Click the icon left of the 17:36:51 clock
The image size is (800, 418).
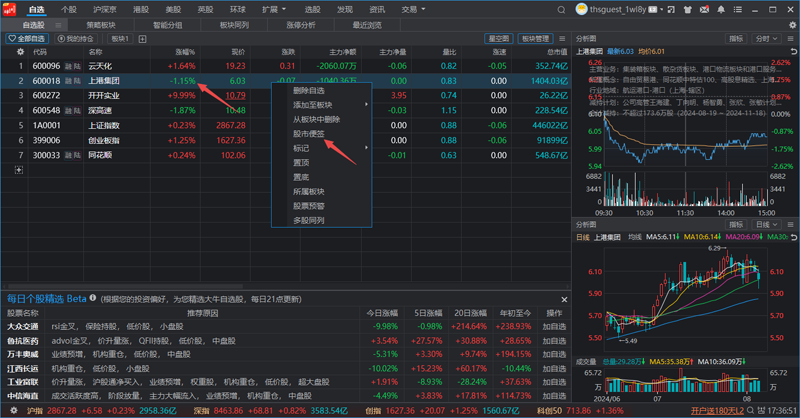tap(761, 410)
